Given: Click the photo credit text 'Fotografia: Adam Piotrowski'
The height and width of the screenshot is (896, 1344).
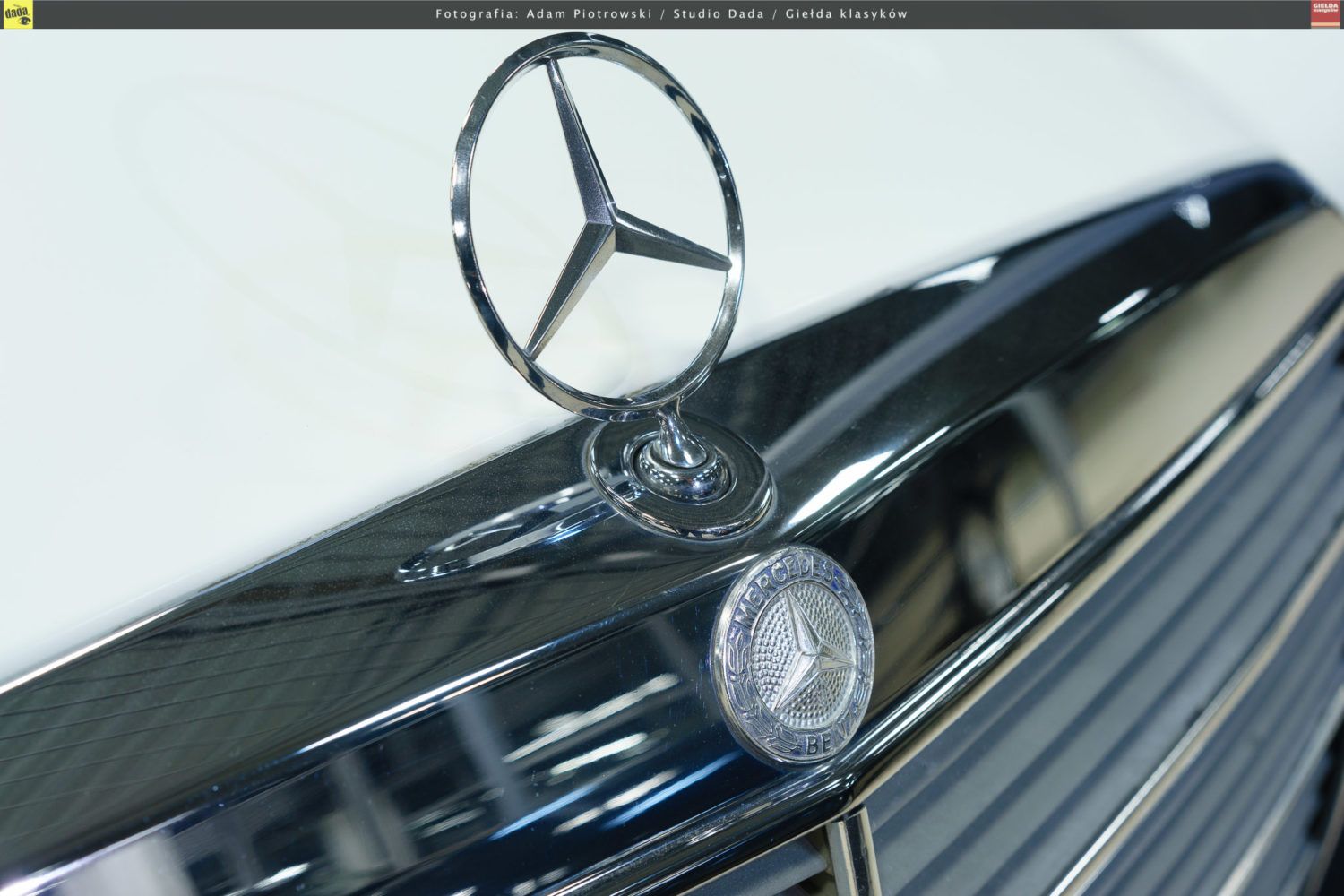Looking at the screenshot, I should pyautogui.click(x=547, y=13).
